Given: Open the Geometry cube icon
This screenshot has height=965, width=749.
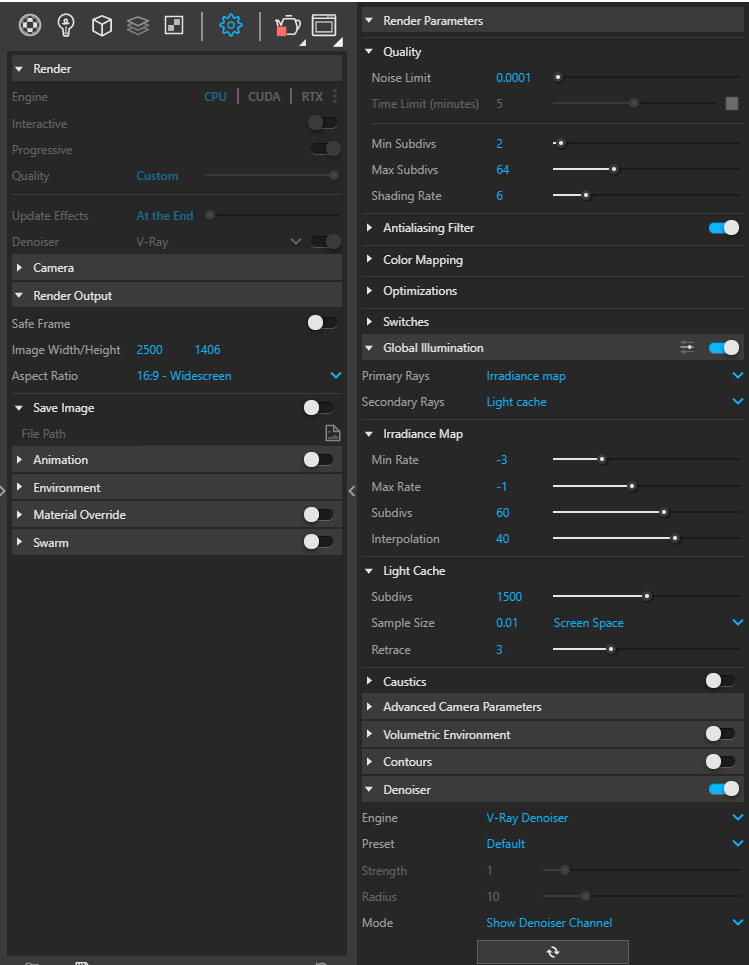Looking at the screenshot, I should pos(102,25).
